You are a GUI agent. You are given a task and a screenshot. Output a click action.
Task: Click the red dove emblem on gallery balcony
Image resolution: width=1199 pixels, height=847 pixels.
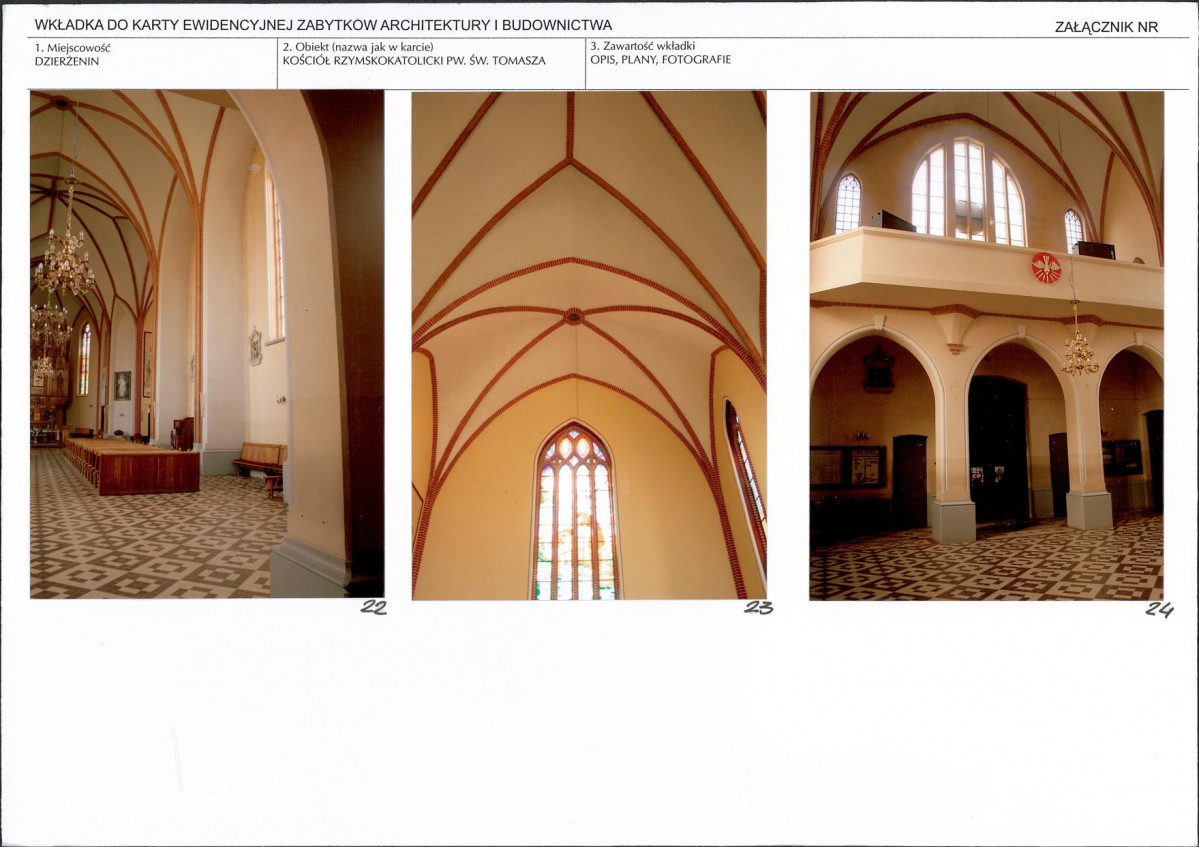(x=1046, y=268)
